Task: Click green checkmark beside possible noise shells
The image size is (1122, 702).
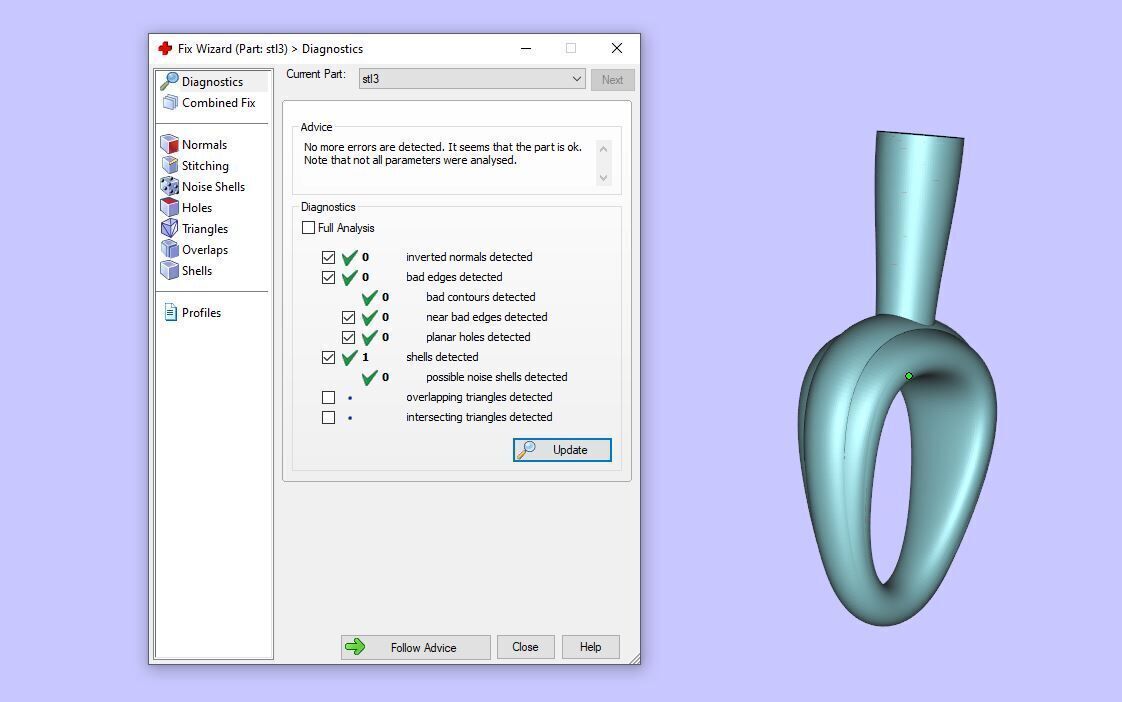Action: [369, 377]
